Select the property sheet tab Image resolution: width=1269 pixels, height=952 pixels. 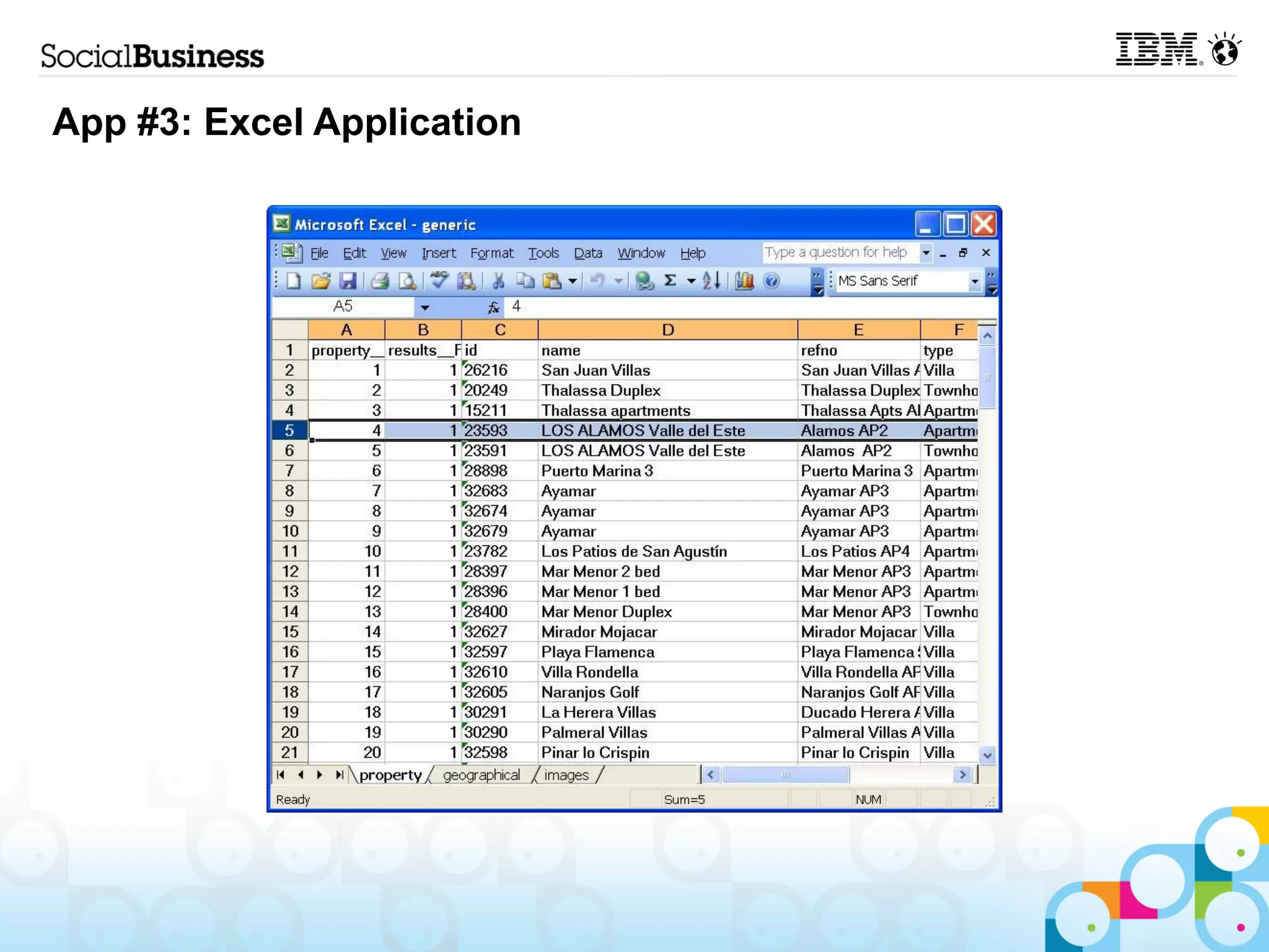pyautogui.click(x=390, y=775)
